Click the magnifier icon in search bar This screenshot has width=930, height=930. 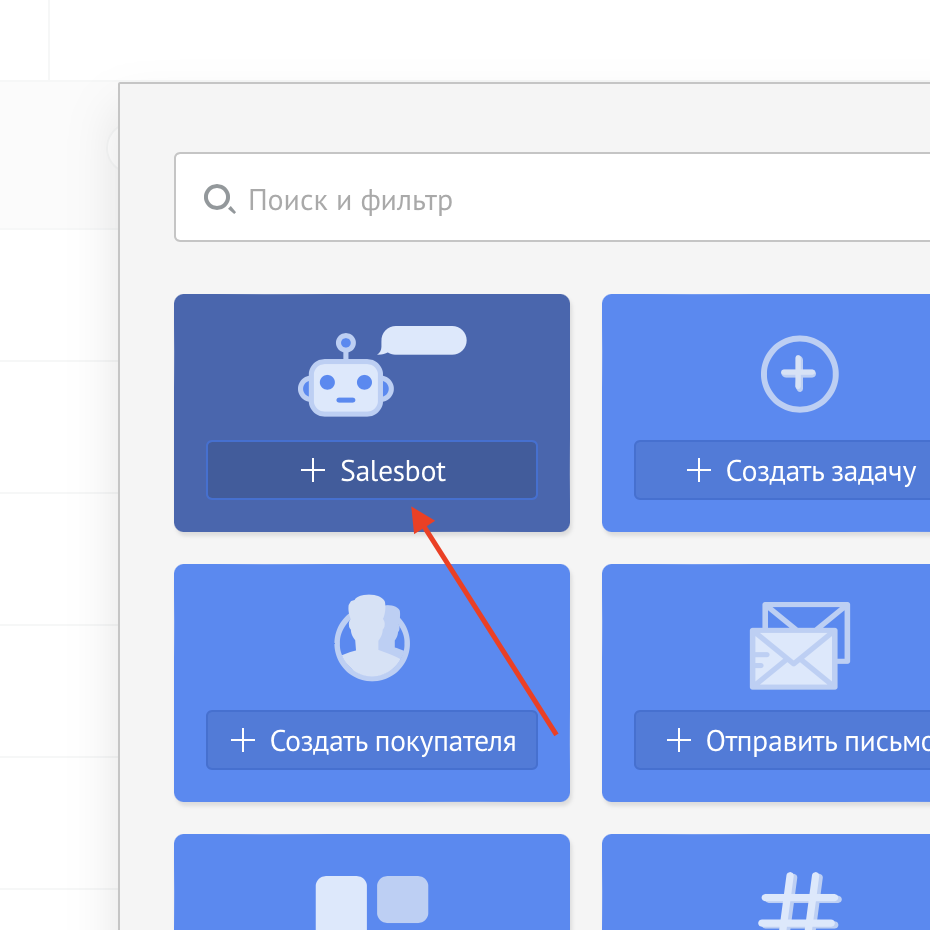218,199
